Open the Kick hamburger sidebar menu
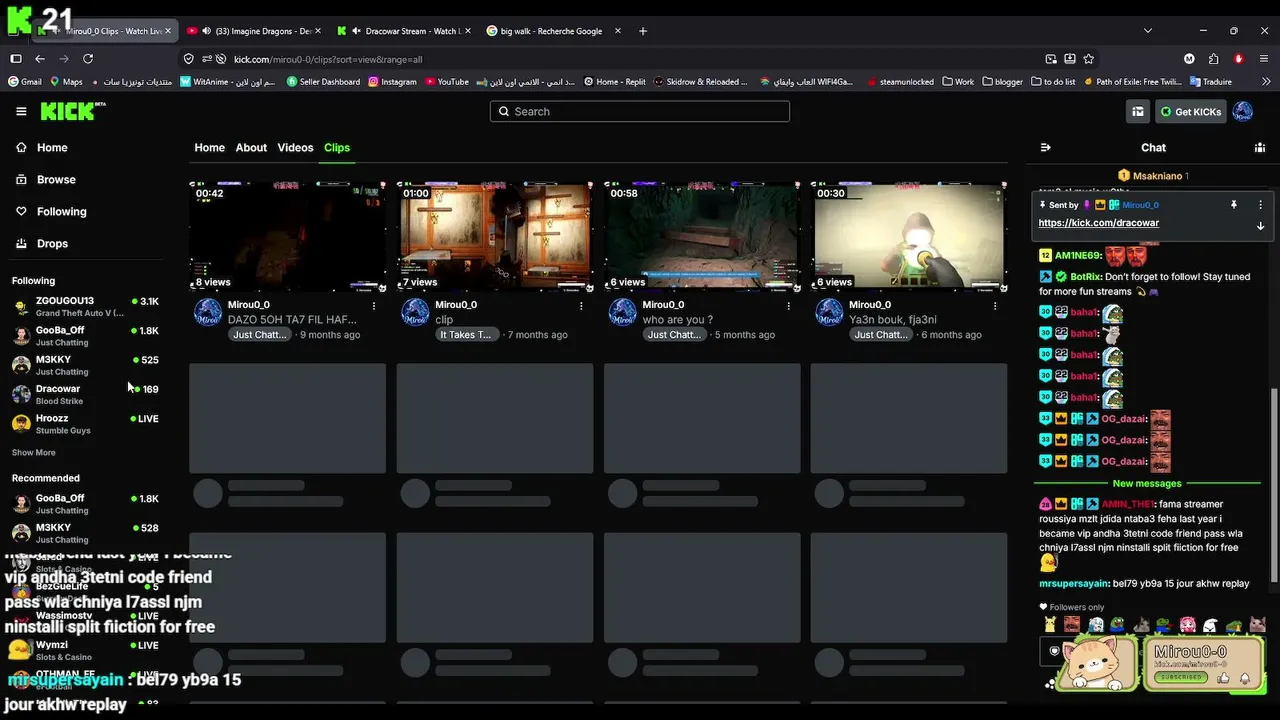The height and width of the screenshot is (720, 1280). [21, 111]
